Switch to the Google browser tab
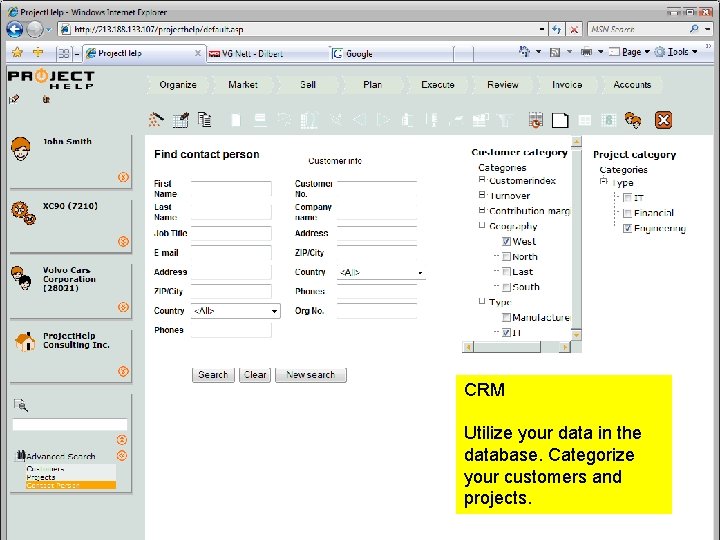 [391, 54]
